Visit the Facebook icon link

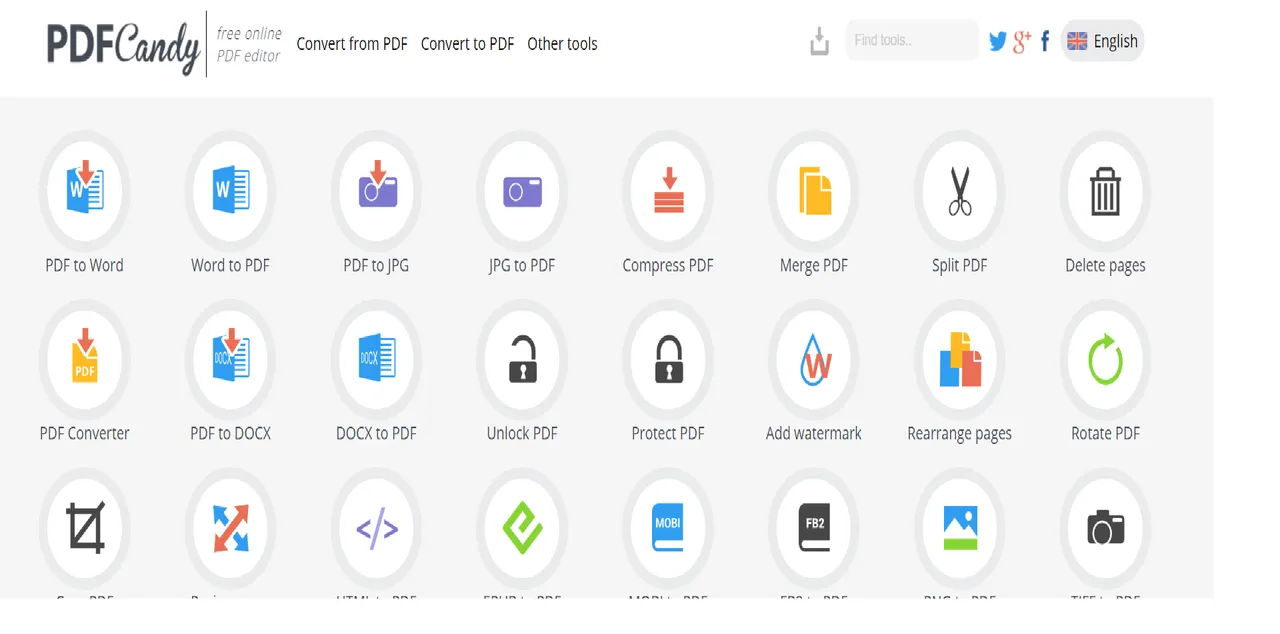tap(1045, 41)
